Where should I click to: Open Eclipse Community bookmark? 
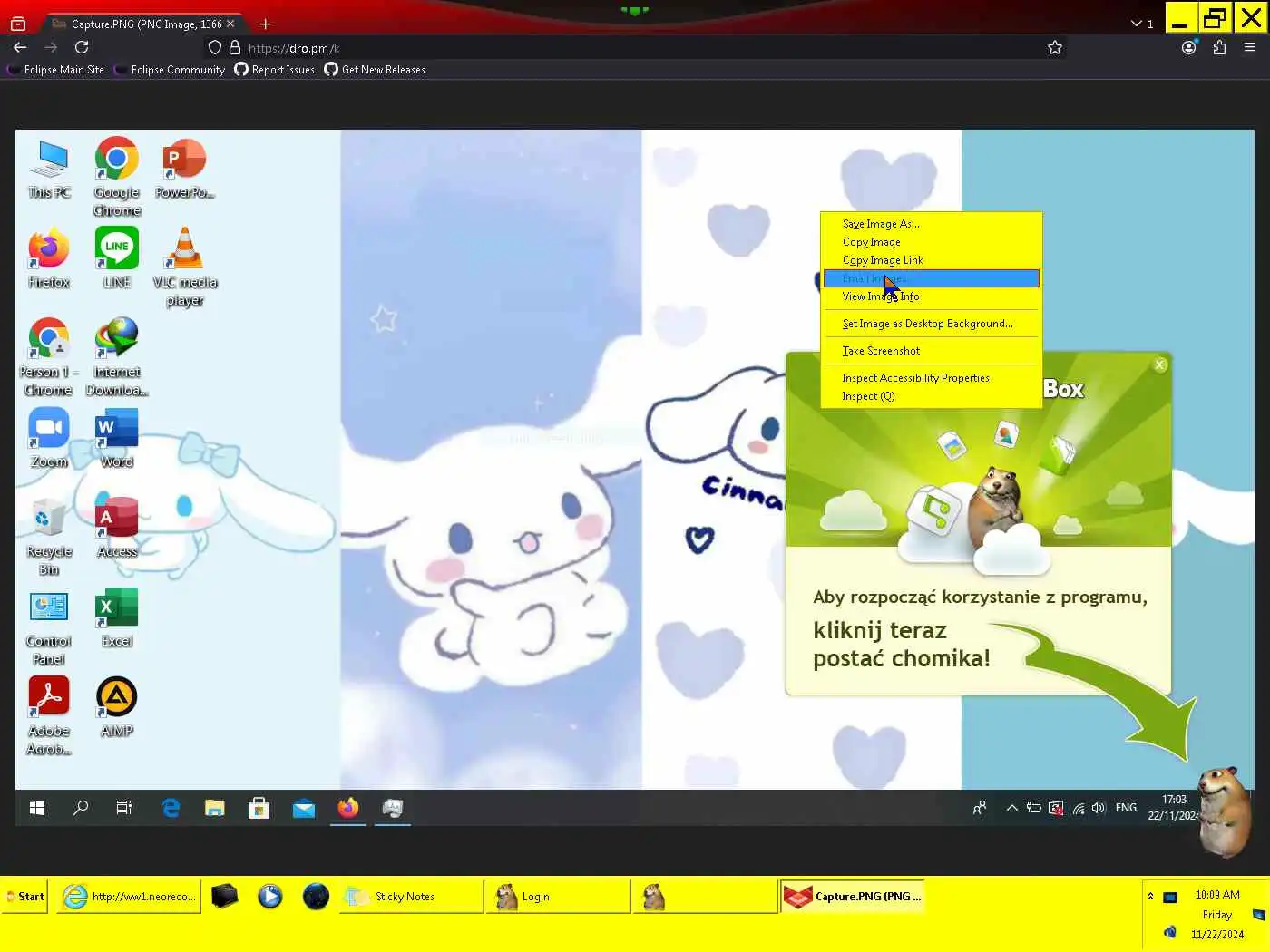coord(170,70)
